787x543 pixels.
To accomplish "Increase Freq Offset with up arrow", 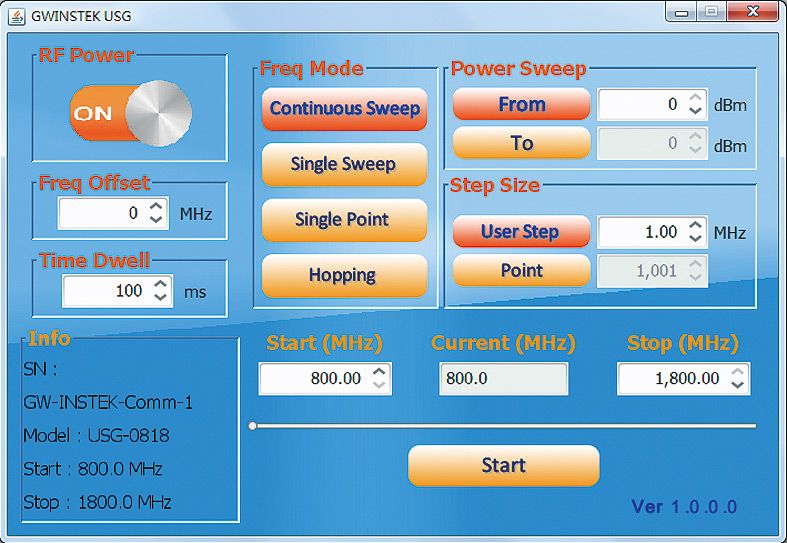I will click(156, 207).
